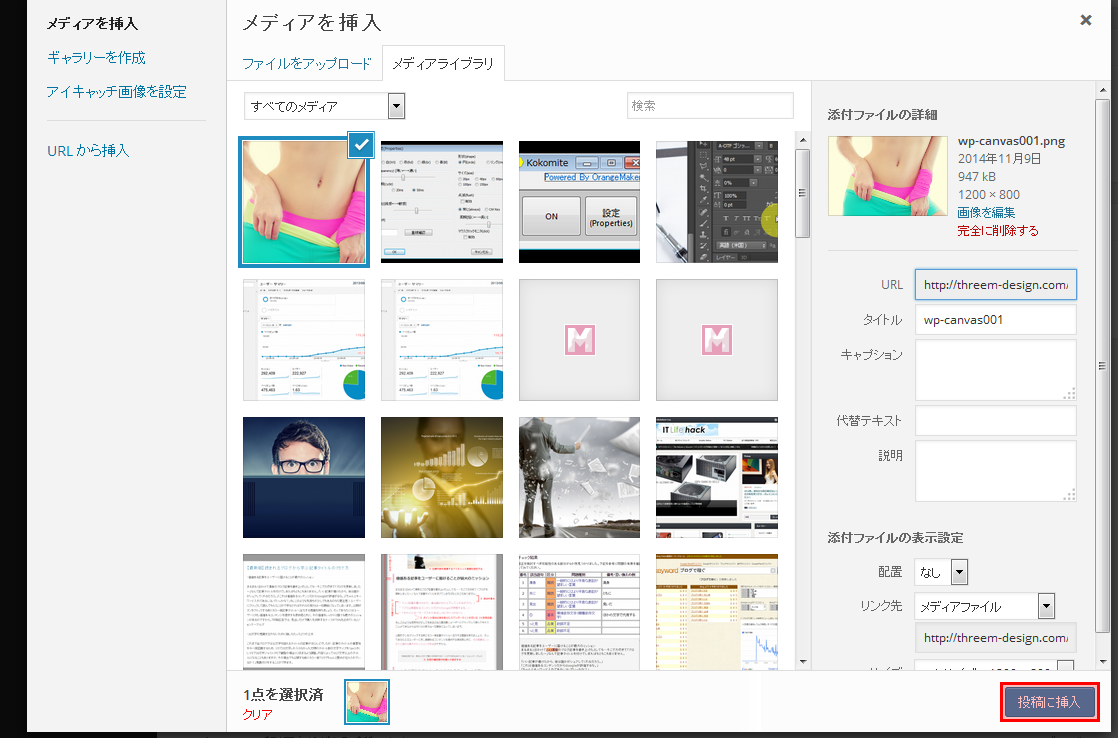Click the URL field of the attachment
1118x738 pixels.
pyautogui.click(x=995, y=285)
